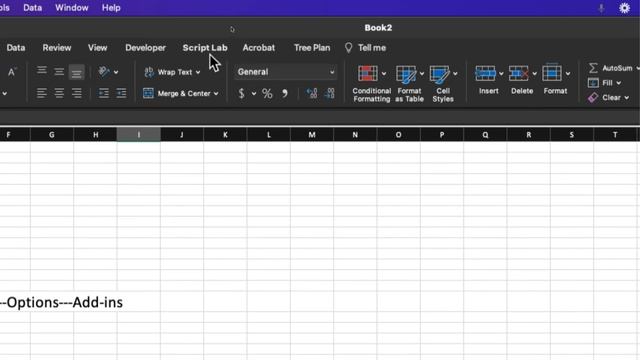The width and height of the screenshot is (640, 360).
Task: Expand the Cell Styles arrow
Action: 455,74
